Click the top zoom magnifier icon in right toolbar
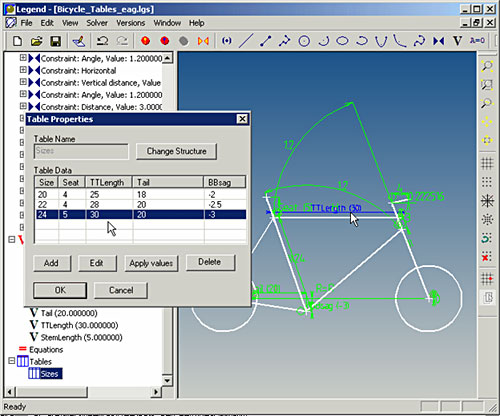This screenshot has width=500, height=416. point(487,66)
